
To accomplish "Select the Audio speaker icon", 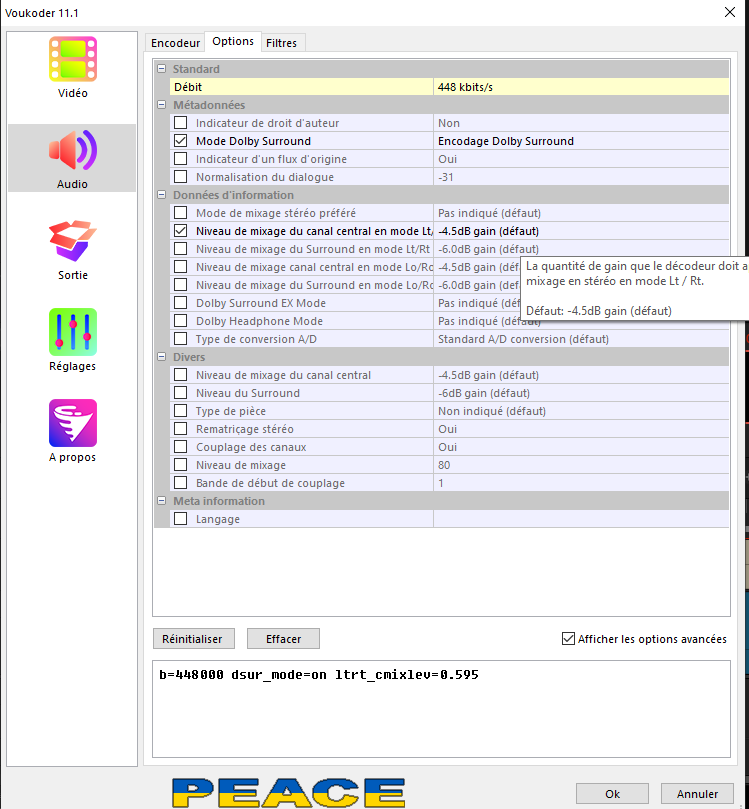I will coord(73,150).
